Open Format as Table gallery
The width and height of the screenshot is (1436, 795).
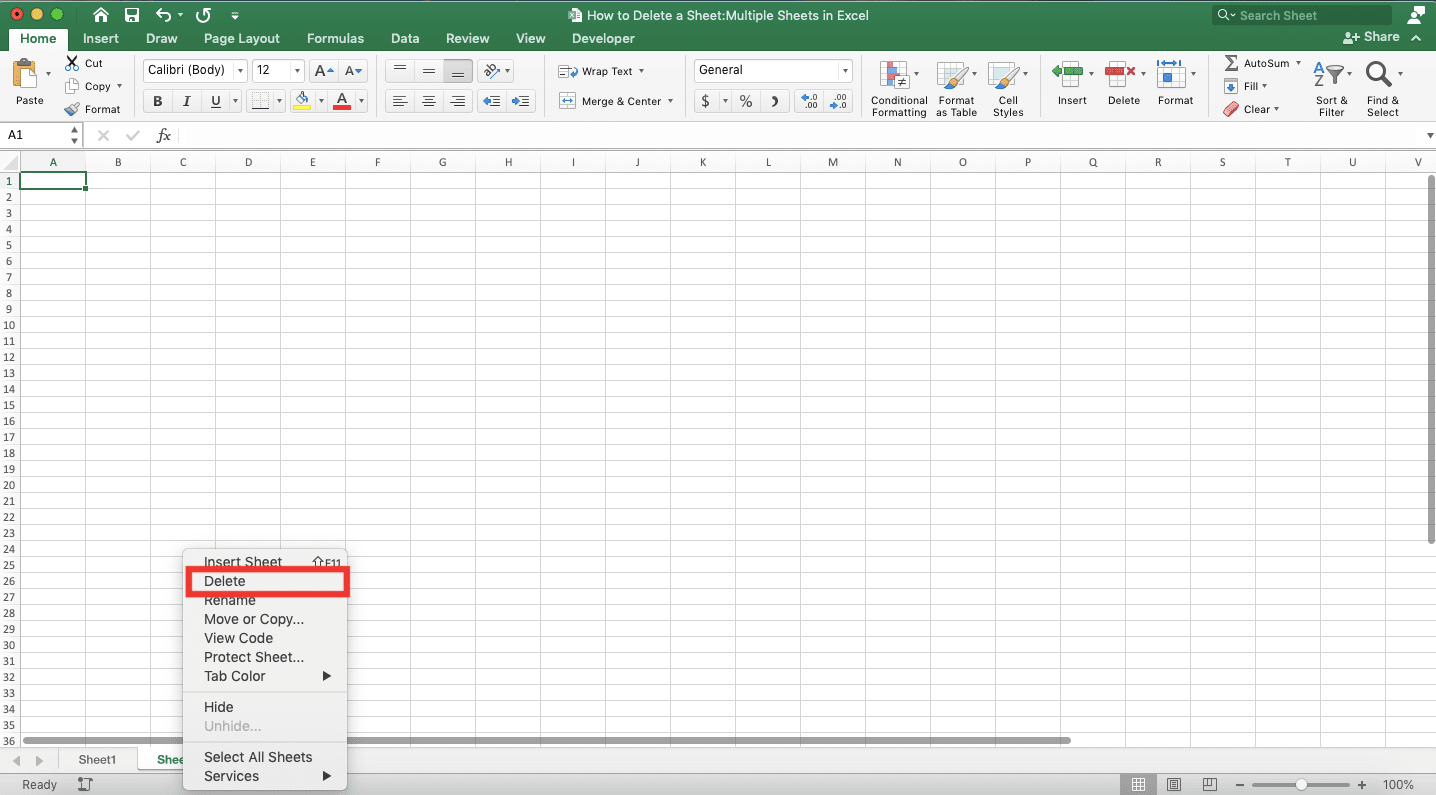[x=956, y=89]
